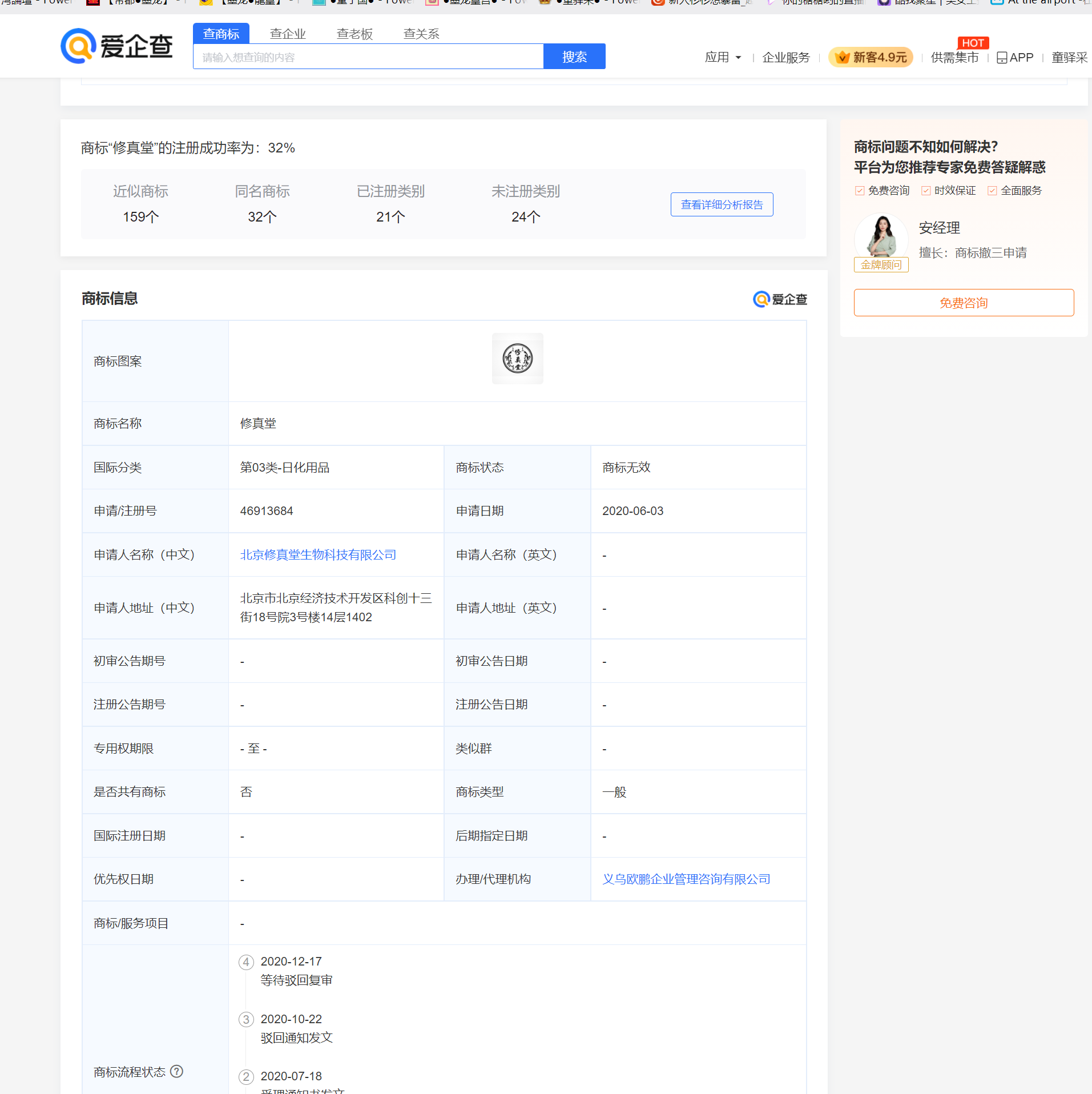The width and height of the screenshot is (1092, 1094).
Task: Expand the 应用 dropdown menu
Action: [x=723, y=58]
